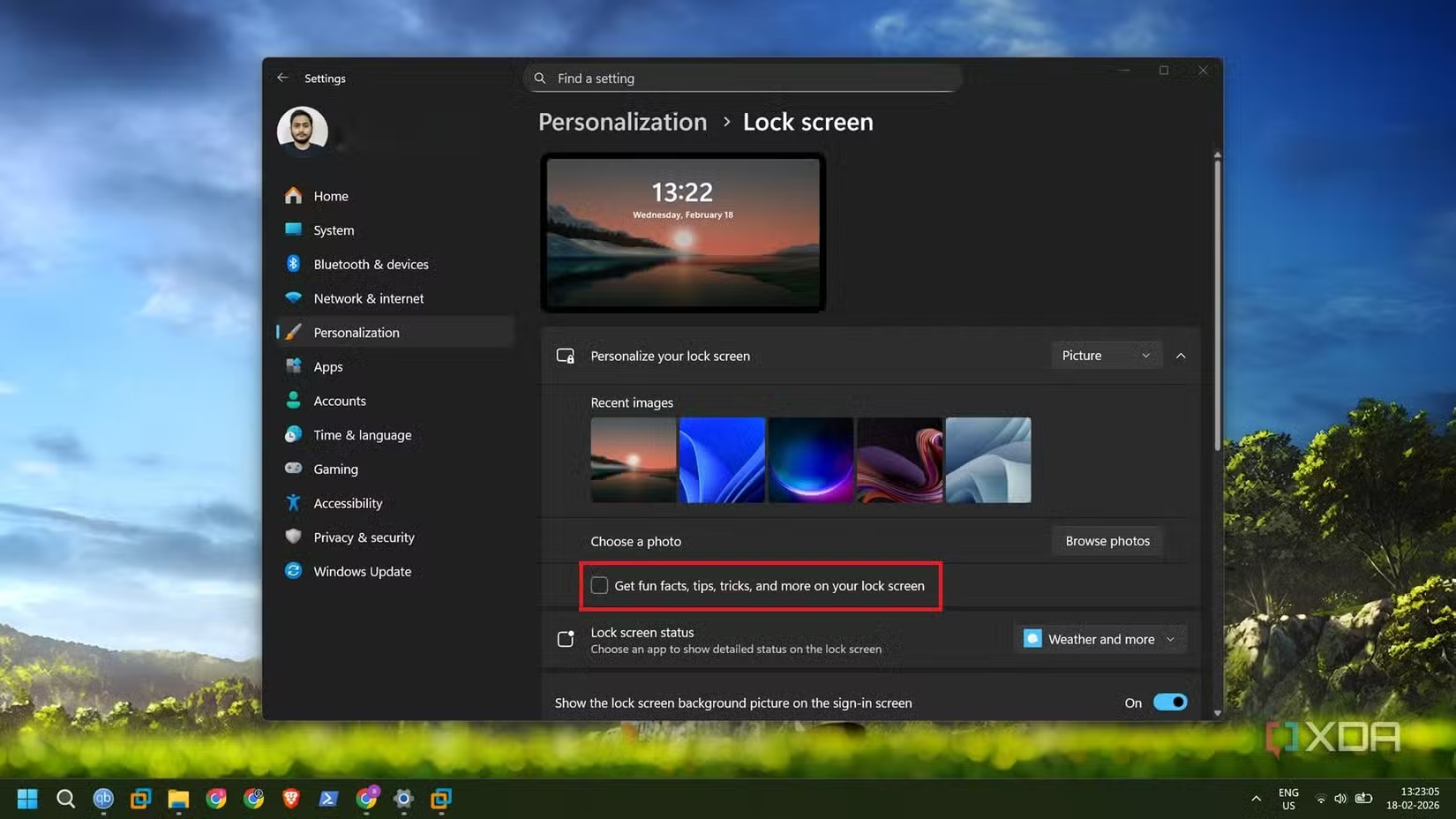
Task: Open File Explorer from the taskbar
Action: coord(178,799)
